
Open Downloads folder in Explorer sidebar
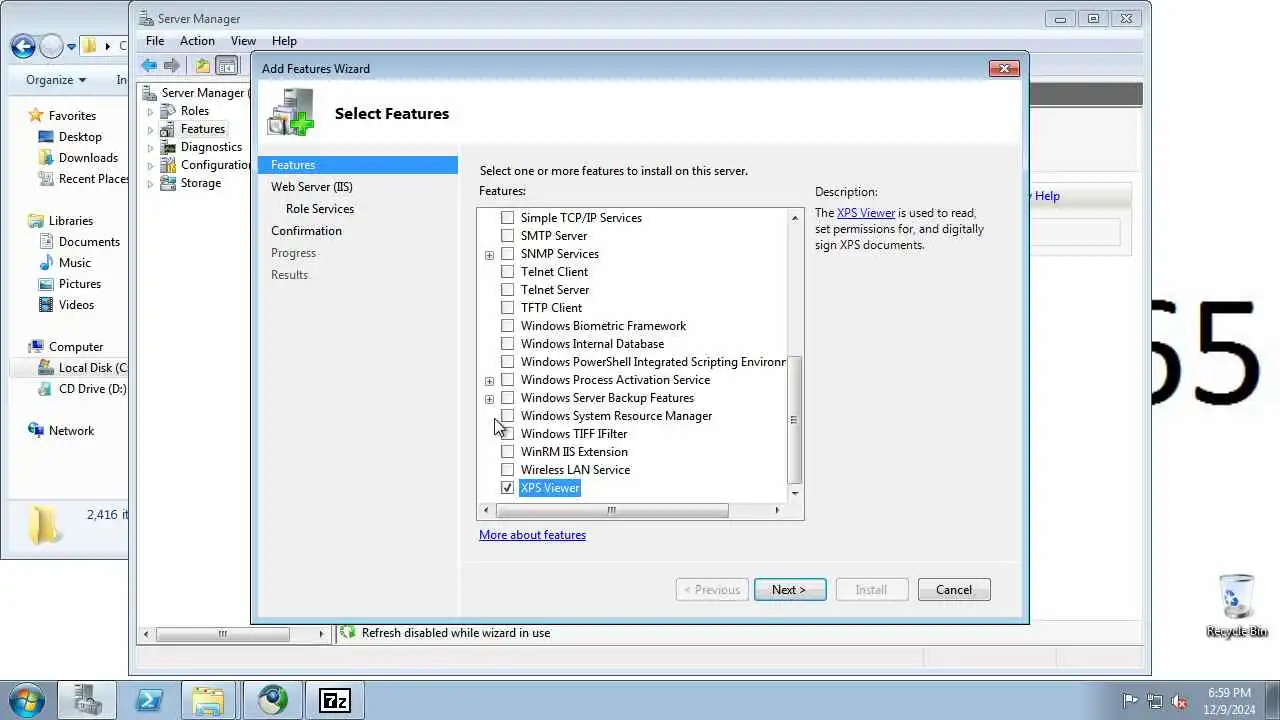[x=88, y=157]
